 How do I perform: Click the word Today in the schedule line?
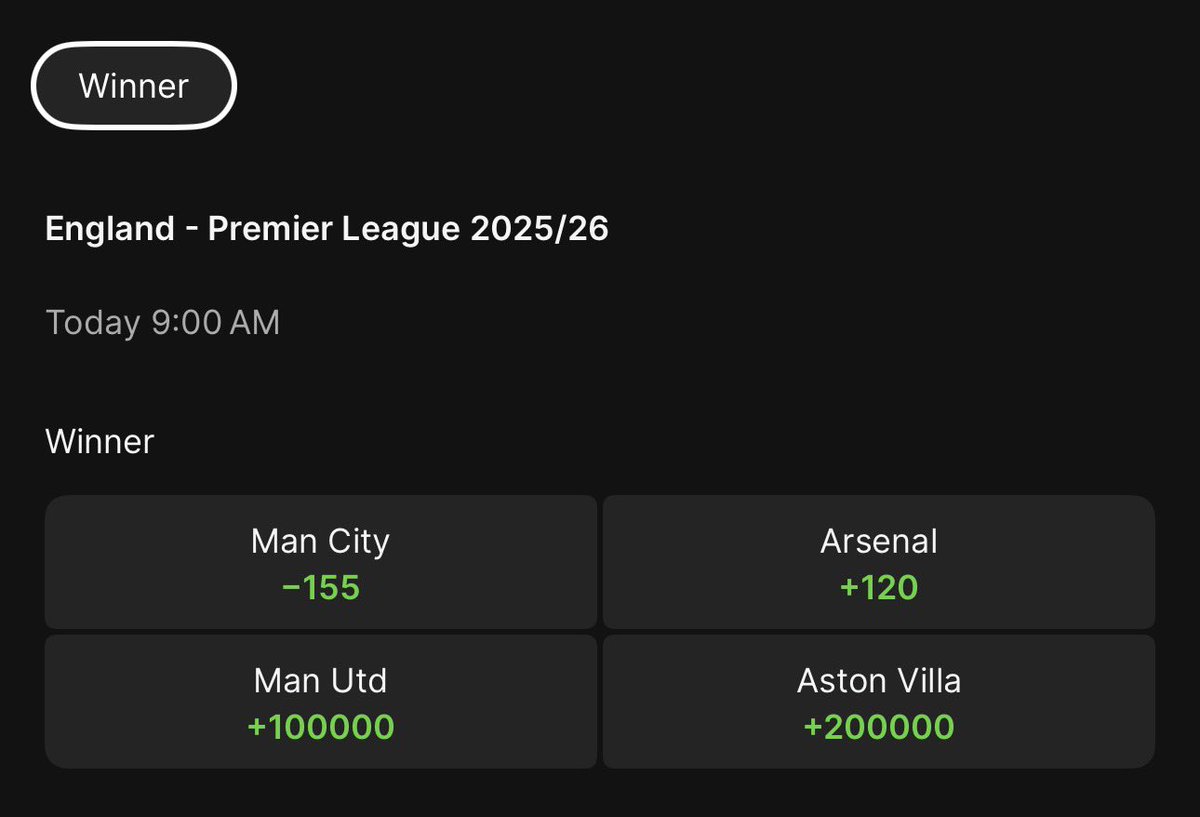coord(93,322)
